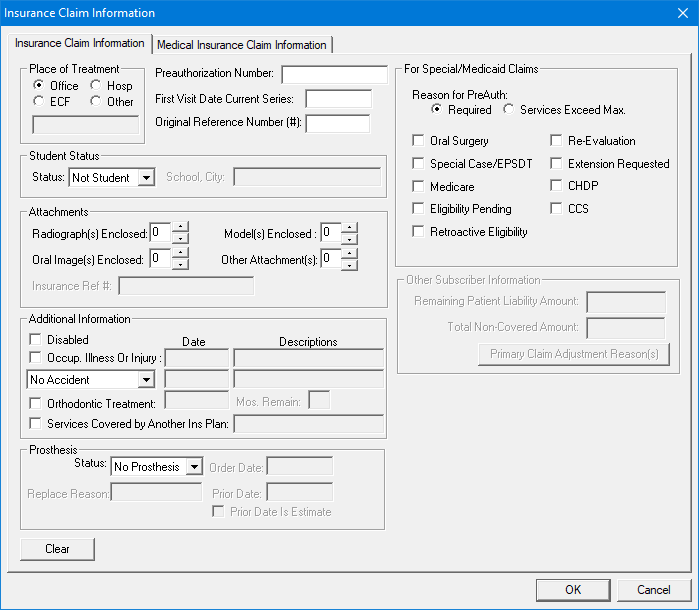This screenshot has width=699, height=610.
Task: Click the Preauthorization Number field
Action: coord(334,74)
